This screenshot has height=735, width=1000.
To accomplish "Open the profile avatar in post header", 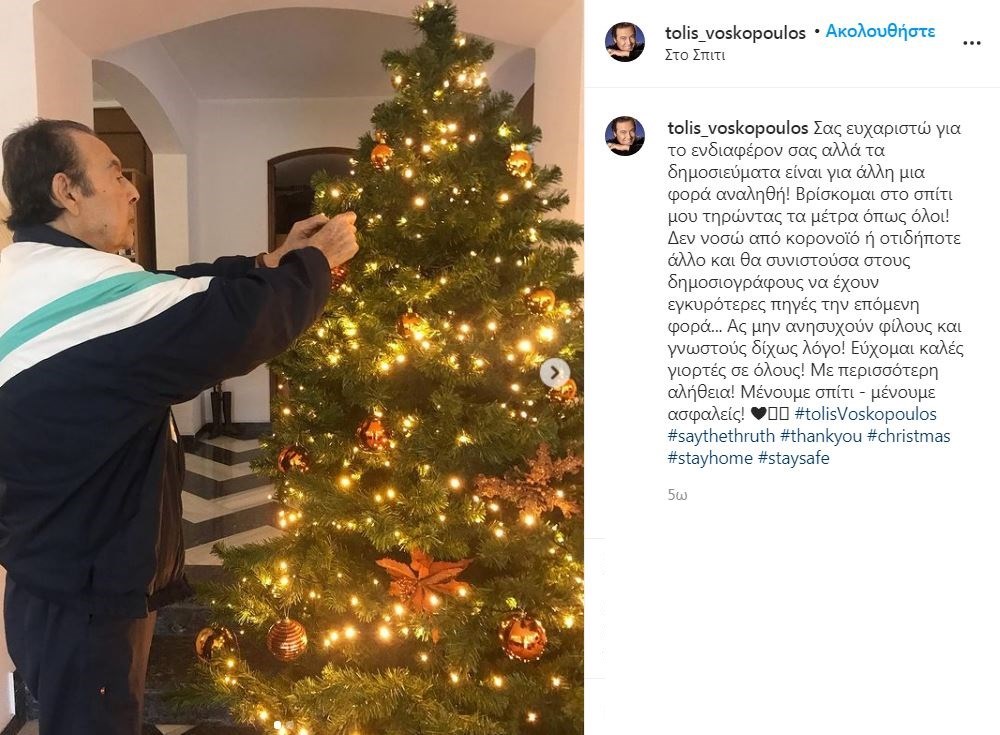I will 624,42.
